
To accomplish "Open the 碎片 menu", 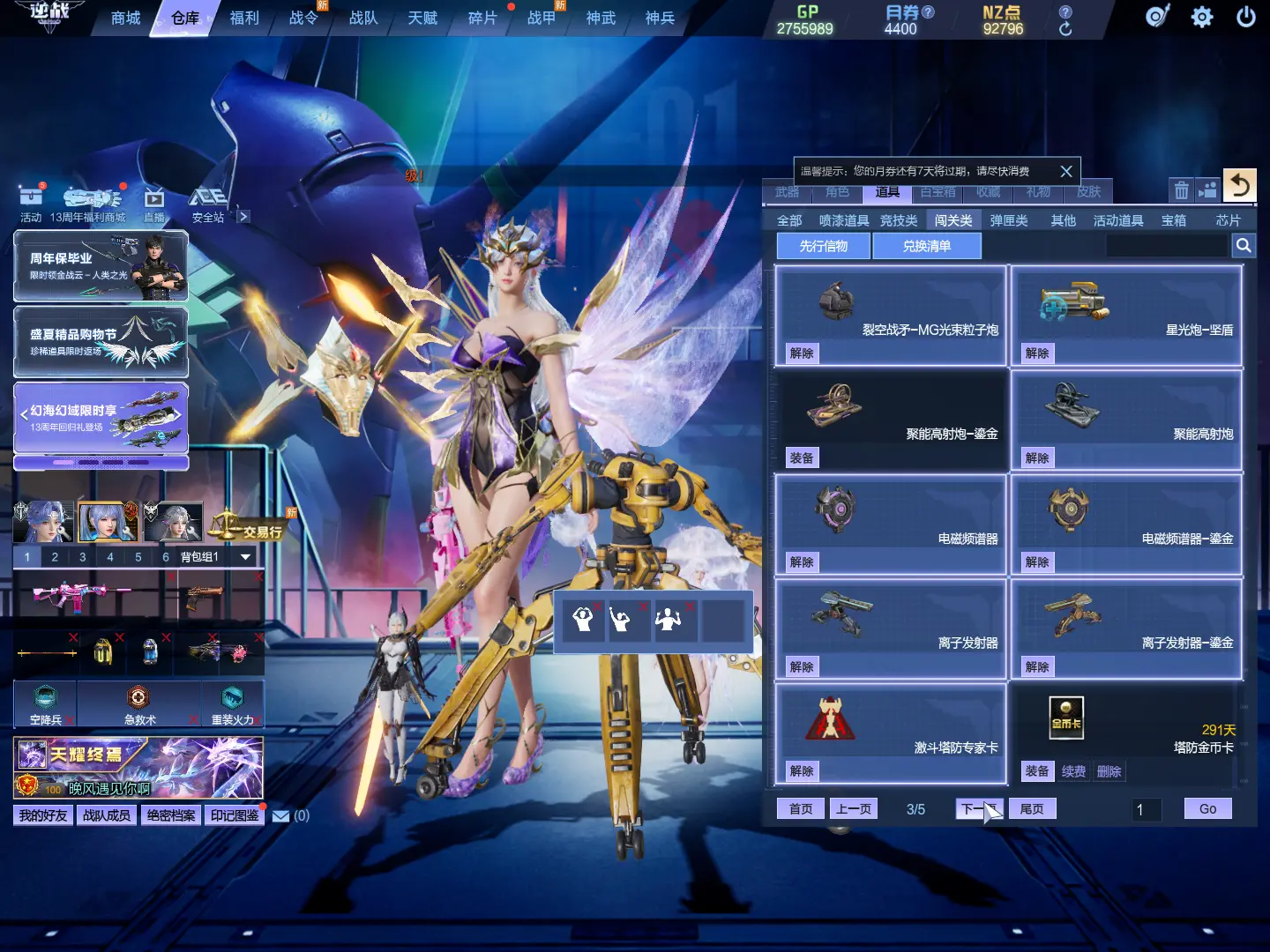I will click(x=482, y=18).
